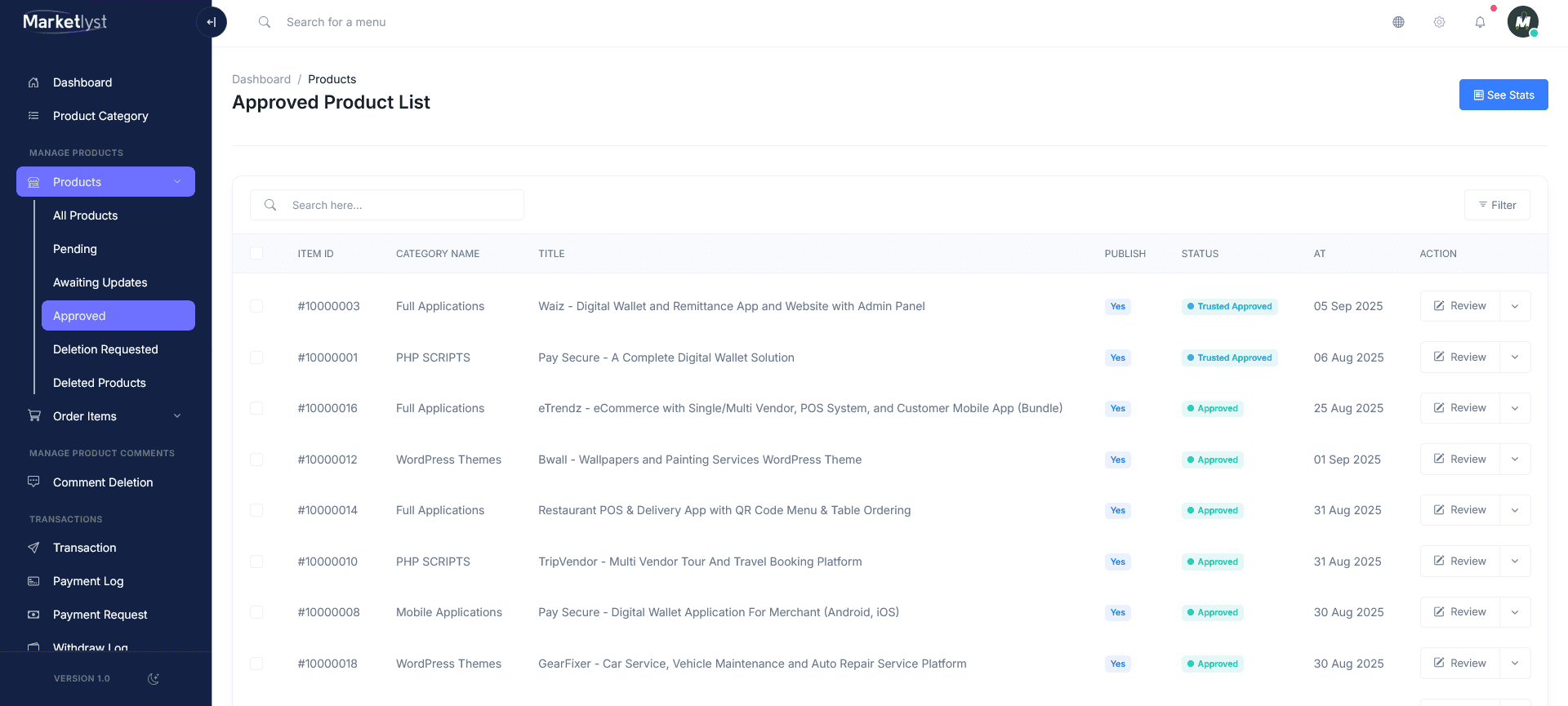Open action dropdown for Bwall row

(x=1515, y=460)
